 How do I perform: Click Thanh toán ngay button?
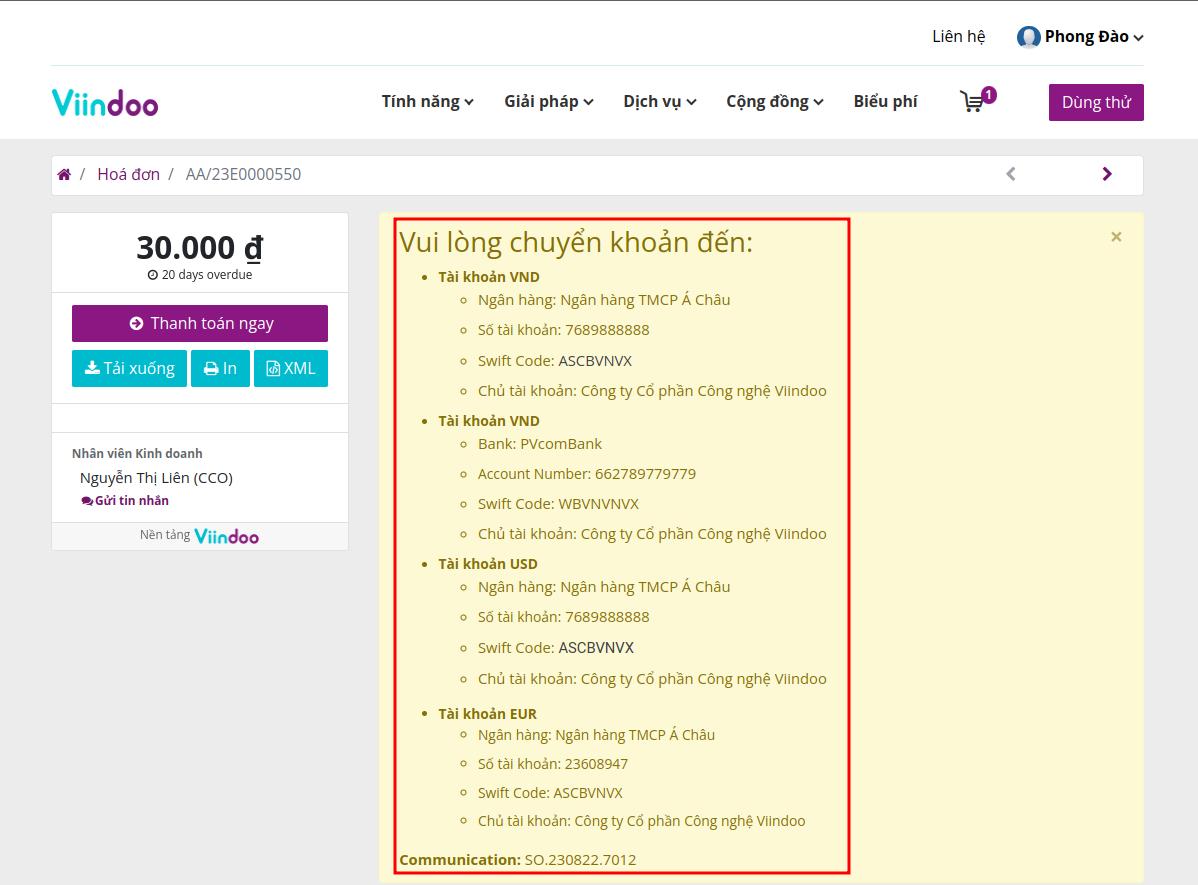(x=199, y=323)
